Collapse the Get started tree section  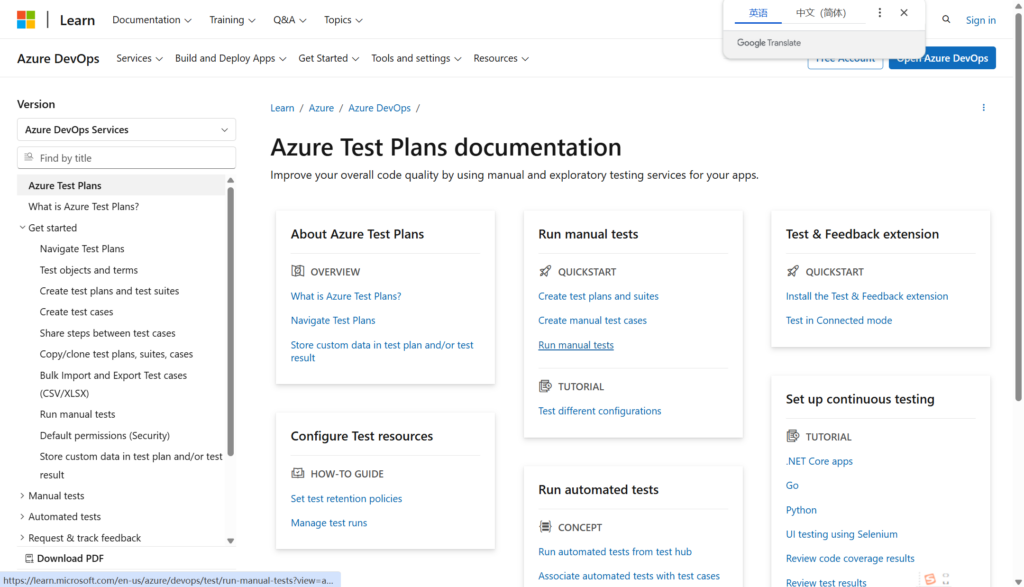[22, 228]
